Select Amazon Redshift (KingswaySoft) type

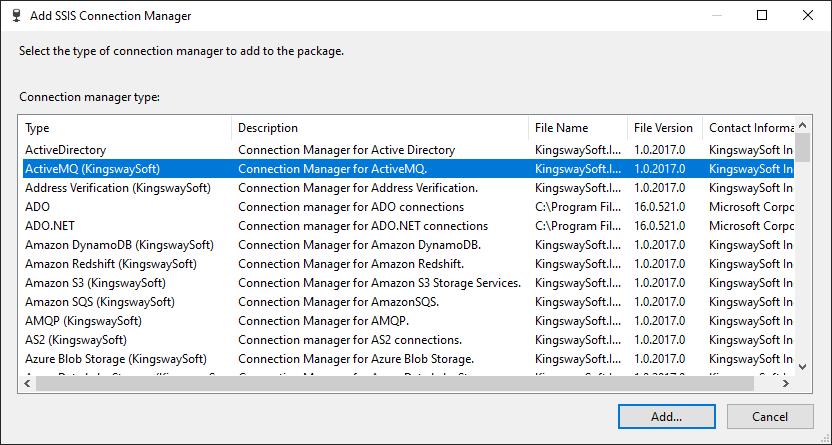(x=111, y=264)
